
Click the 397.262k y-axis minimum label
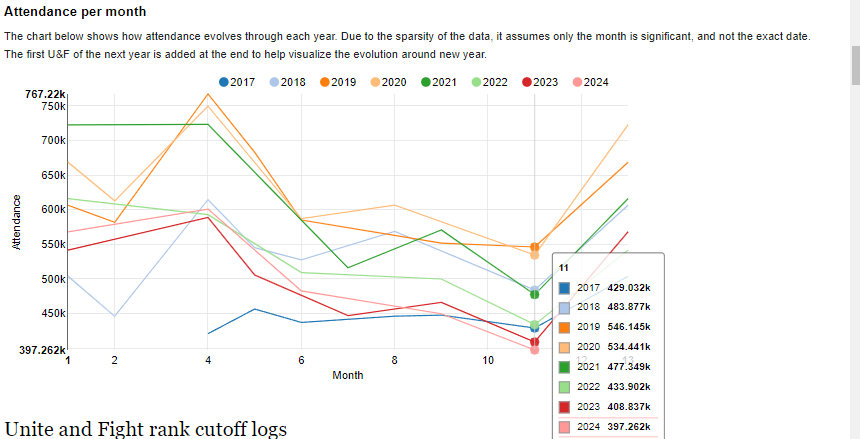(x=43, y=350)
